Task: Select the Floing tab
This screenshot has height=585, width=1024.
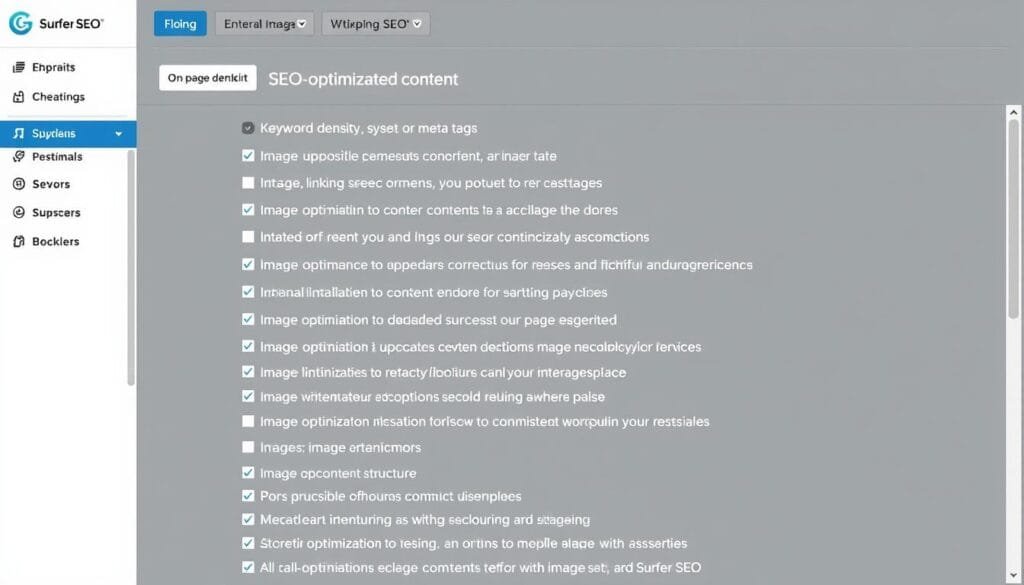Action: [x=180, y=24]
